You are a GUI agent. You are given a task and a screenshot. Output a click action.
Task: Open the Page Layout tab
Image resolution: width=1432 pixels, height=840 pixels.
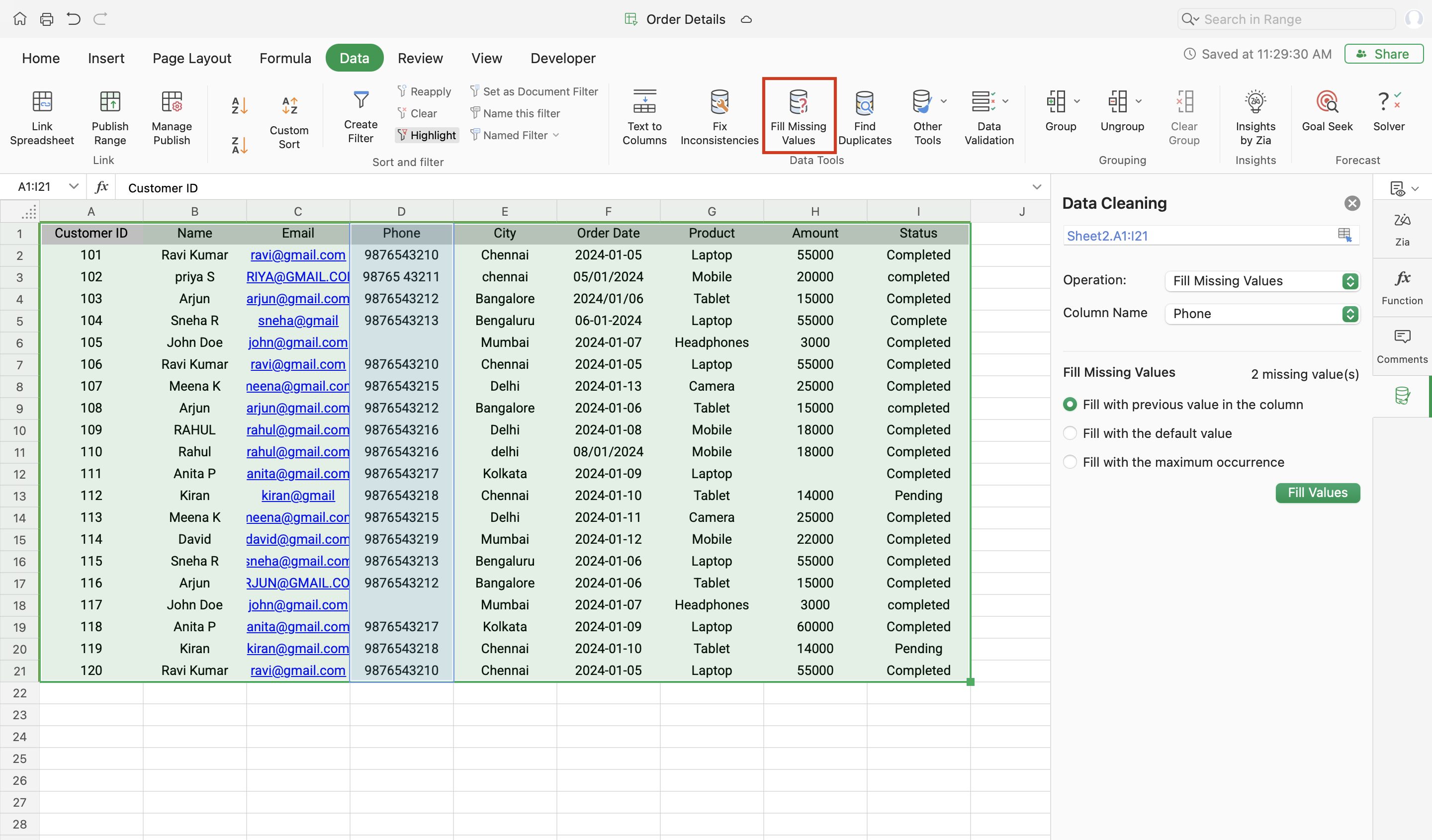191,58
